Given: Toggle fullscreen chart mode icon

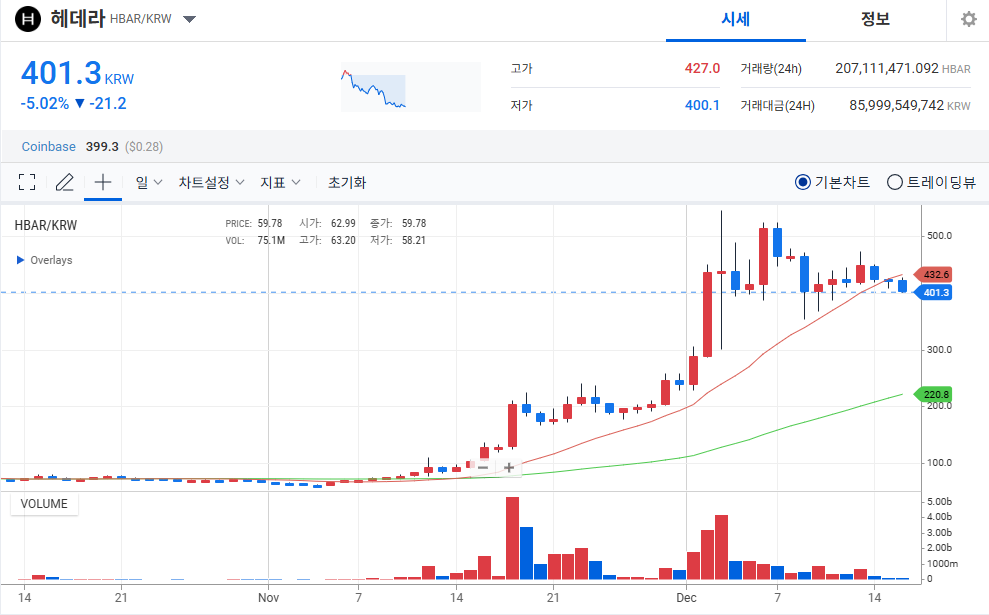Looking at the screenshot, I should click(x=27, y=182).
